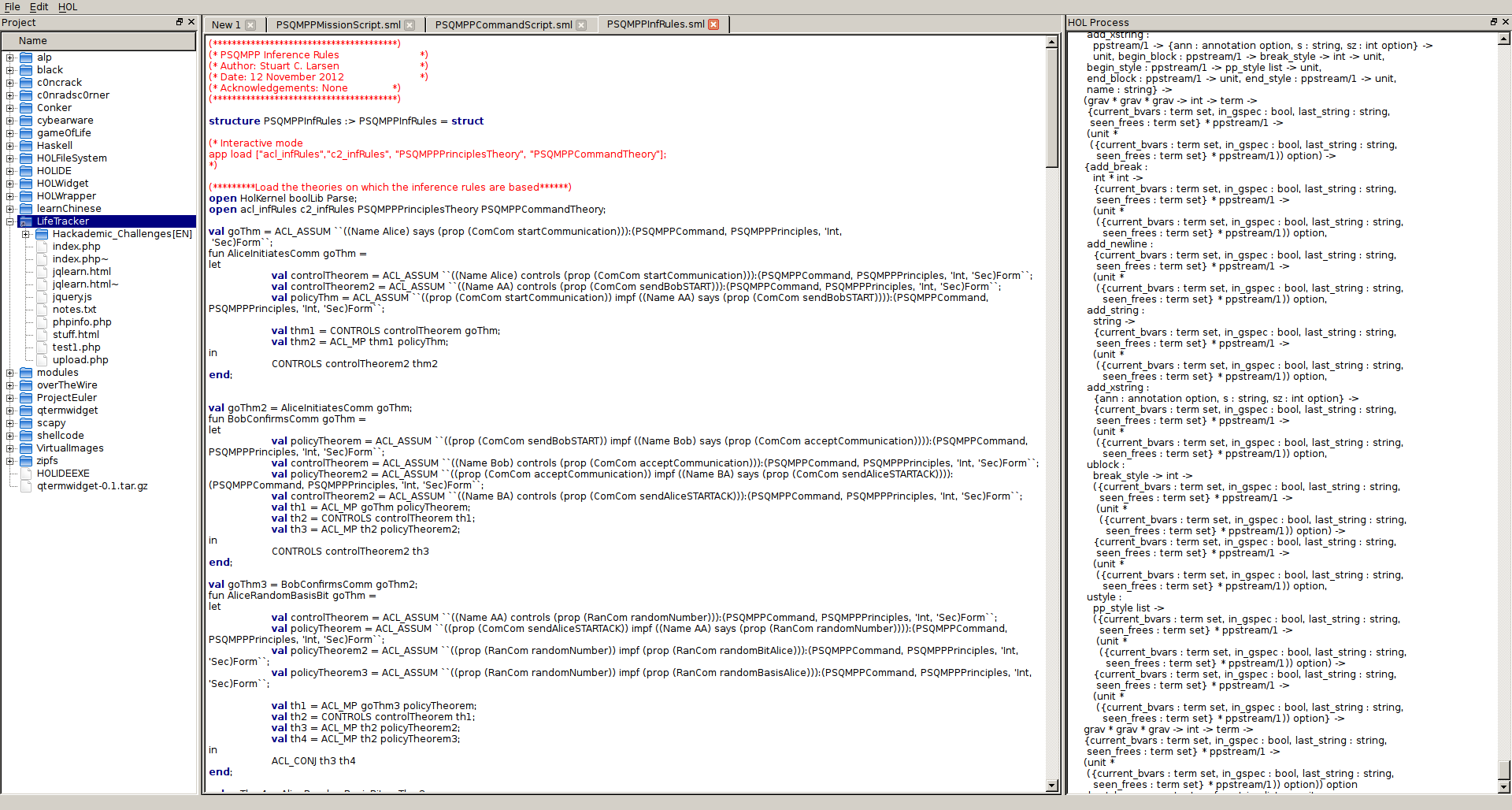Click the editor vertical scrollbar thumb
This screenshot has width=1512, height=810.
(1051, 107)
